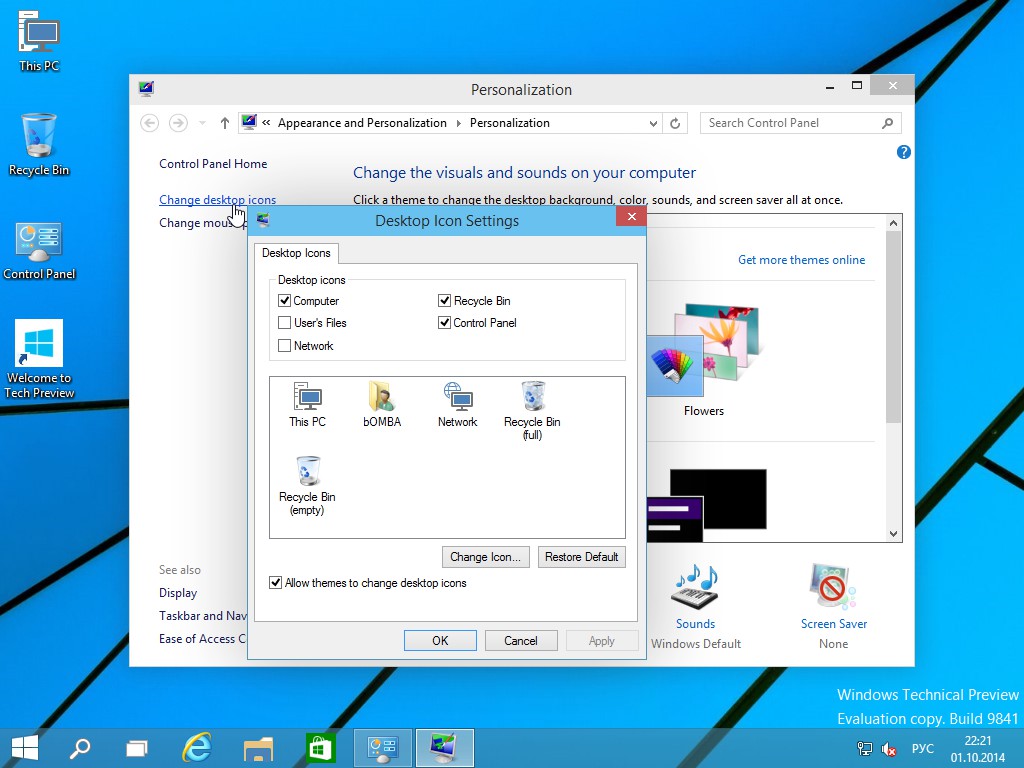
Task: Open the Windows Store taskbar icon
Action: point(320,748)
